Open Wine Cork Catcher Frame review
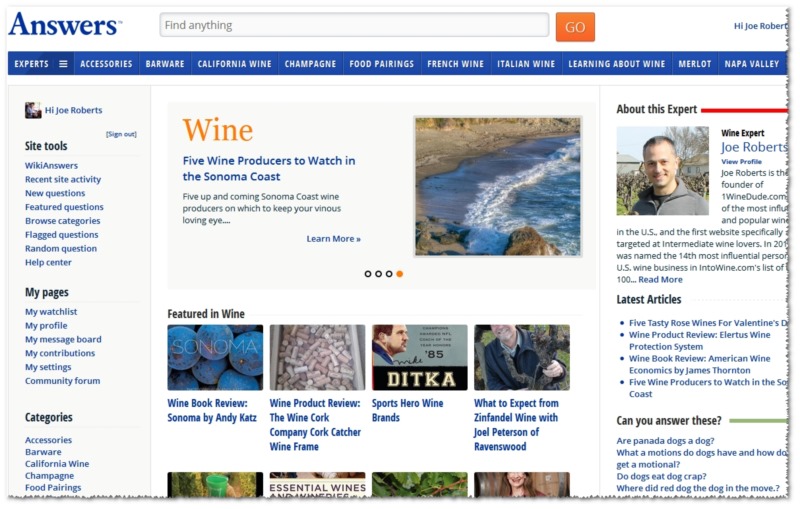Image resolution: width=800 pixels, height=509 pixels. click(x=315, y=425)
